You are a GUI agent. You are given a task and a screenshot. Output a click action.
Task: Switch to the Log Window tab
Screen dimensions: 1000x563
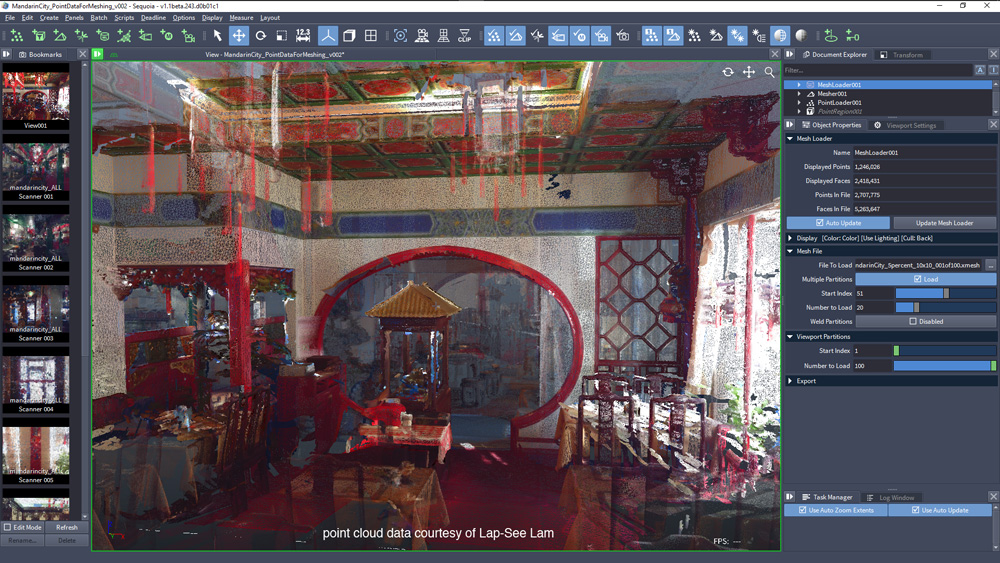click(891, 497)
